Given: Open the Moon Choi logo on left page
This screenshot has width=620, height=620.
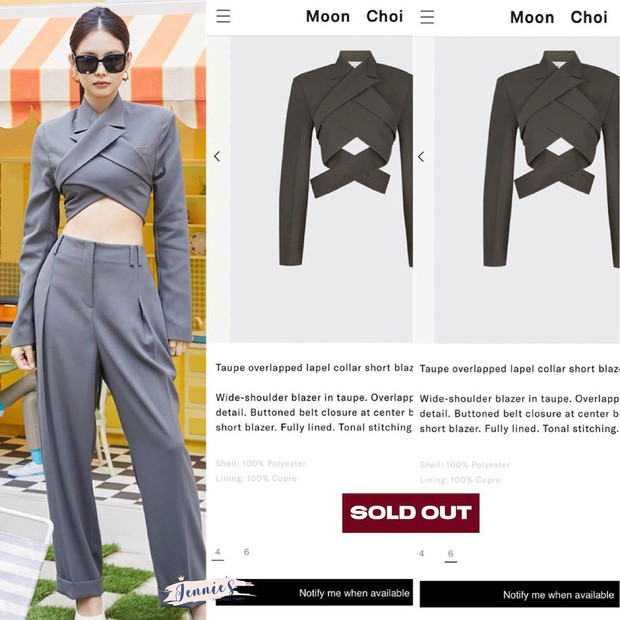Looking at the screenshot, I should coord(354,16).
